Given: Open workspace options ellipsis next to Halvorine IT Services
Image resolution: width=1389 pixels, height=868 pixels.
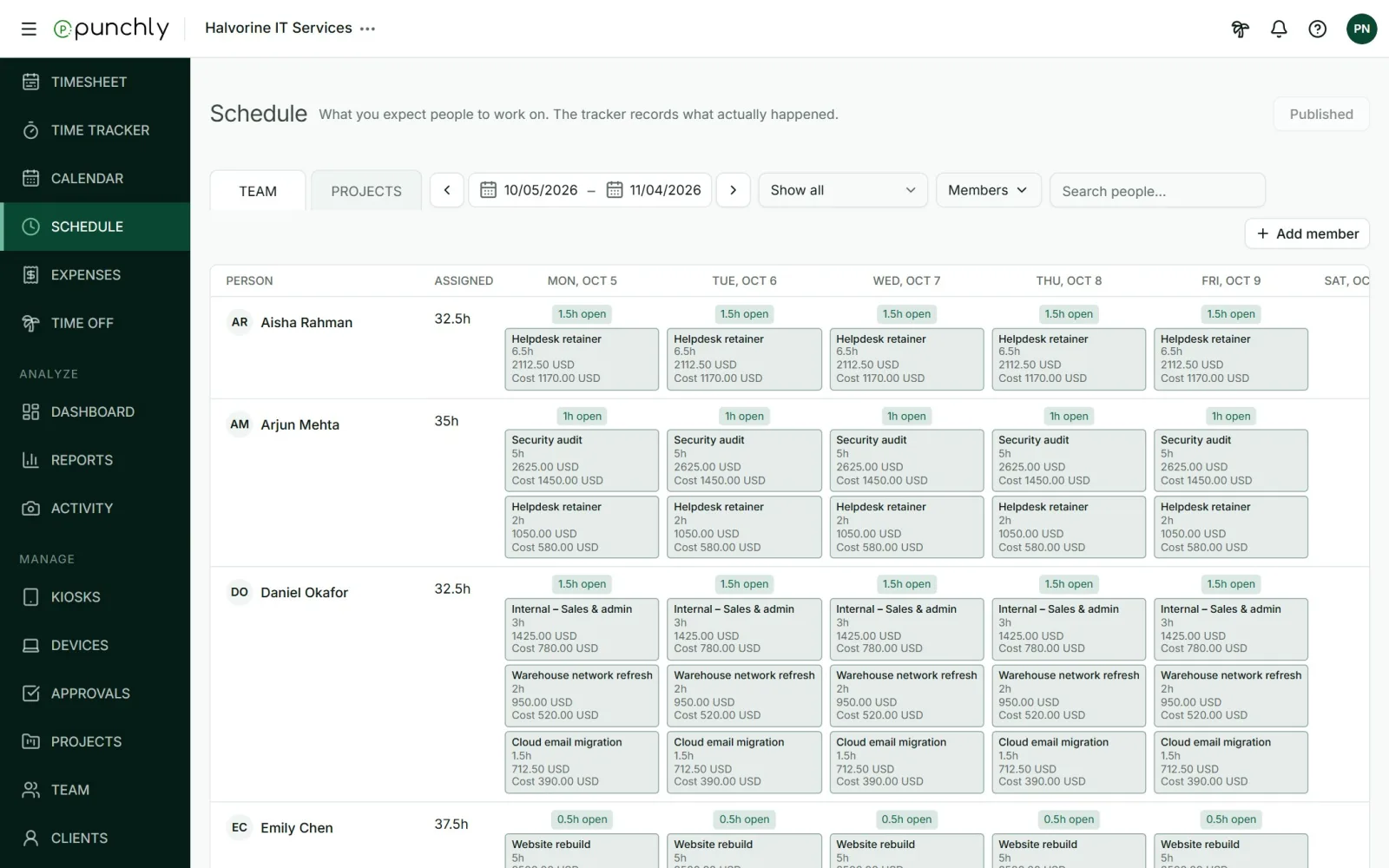Looking at the screenshot, I should [x=368, y=29].
